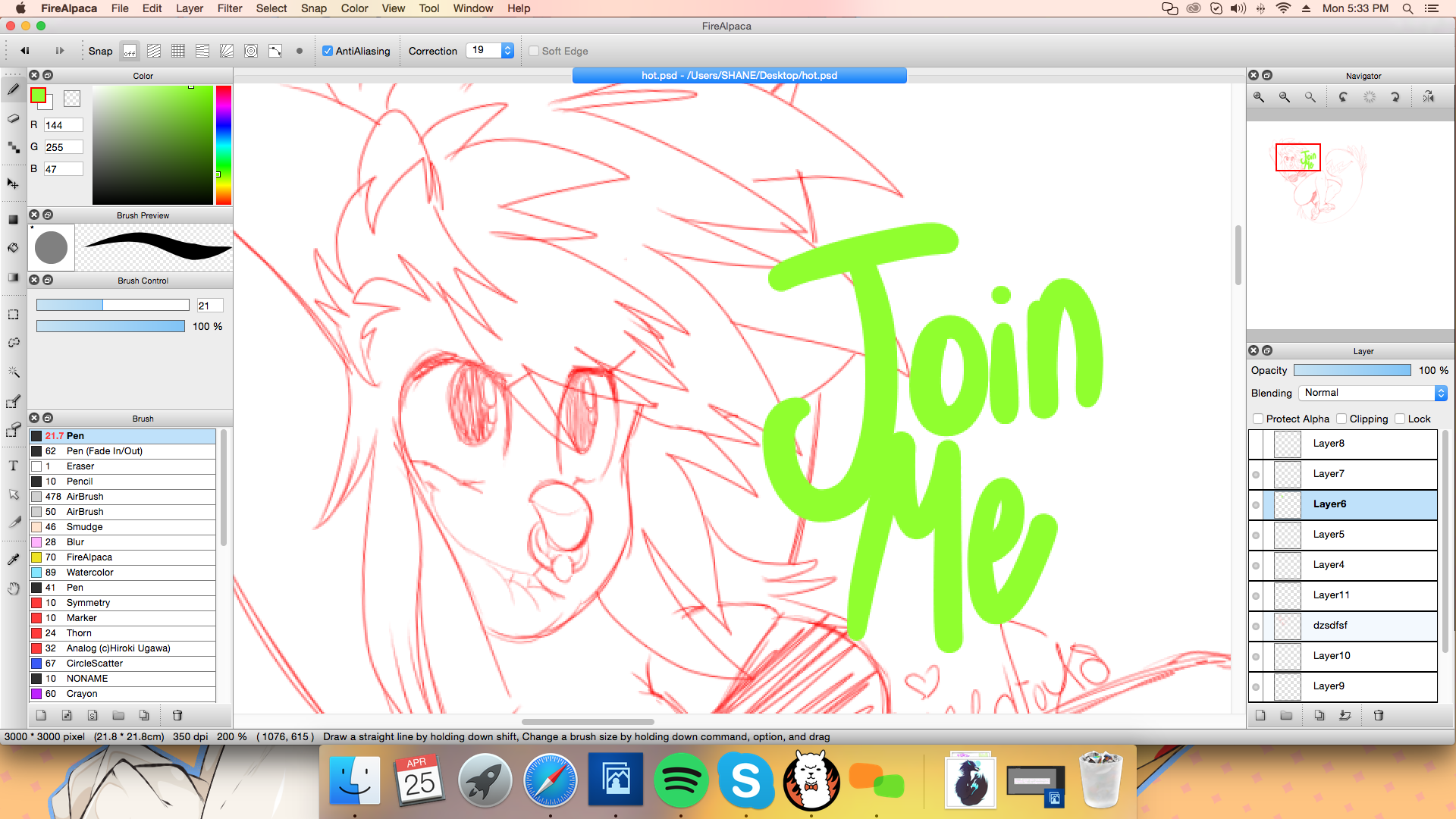Enable Protect Alpha checkbox

coord(1258,419)
